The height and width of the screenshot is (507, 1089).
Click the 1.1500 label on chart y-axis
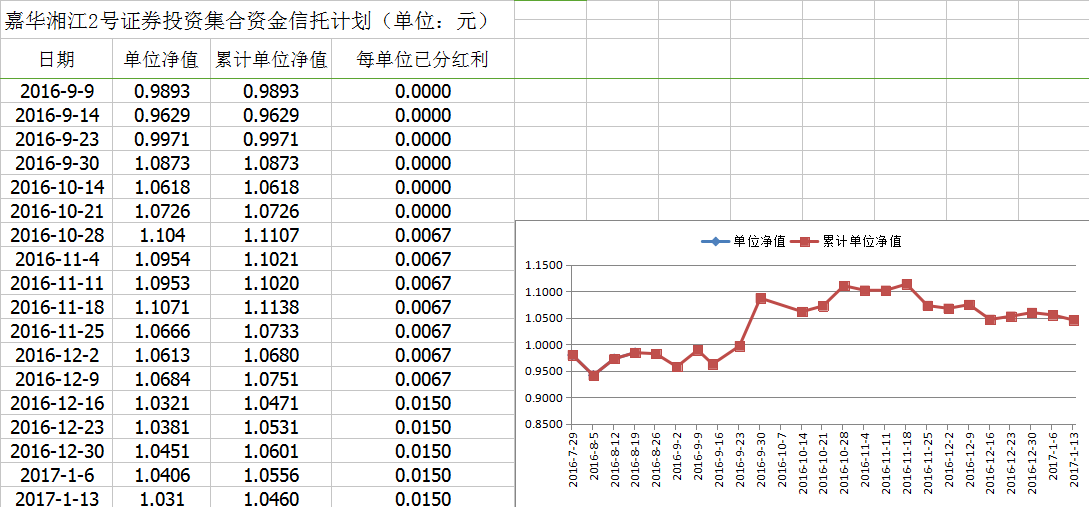click(x=543, y=266)
